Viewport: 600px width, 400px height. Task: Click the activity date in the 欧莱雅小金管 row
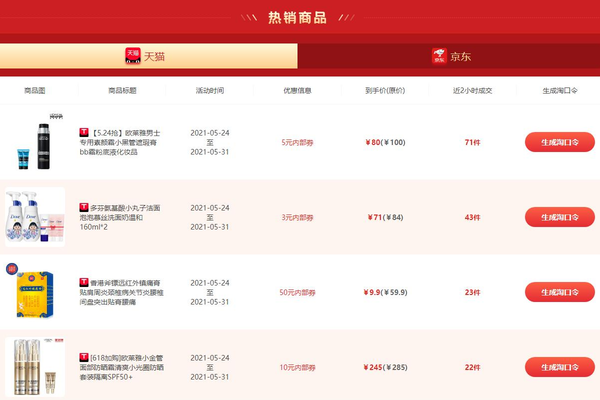tap(210, 367)
